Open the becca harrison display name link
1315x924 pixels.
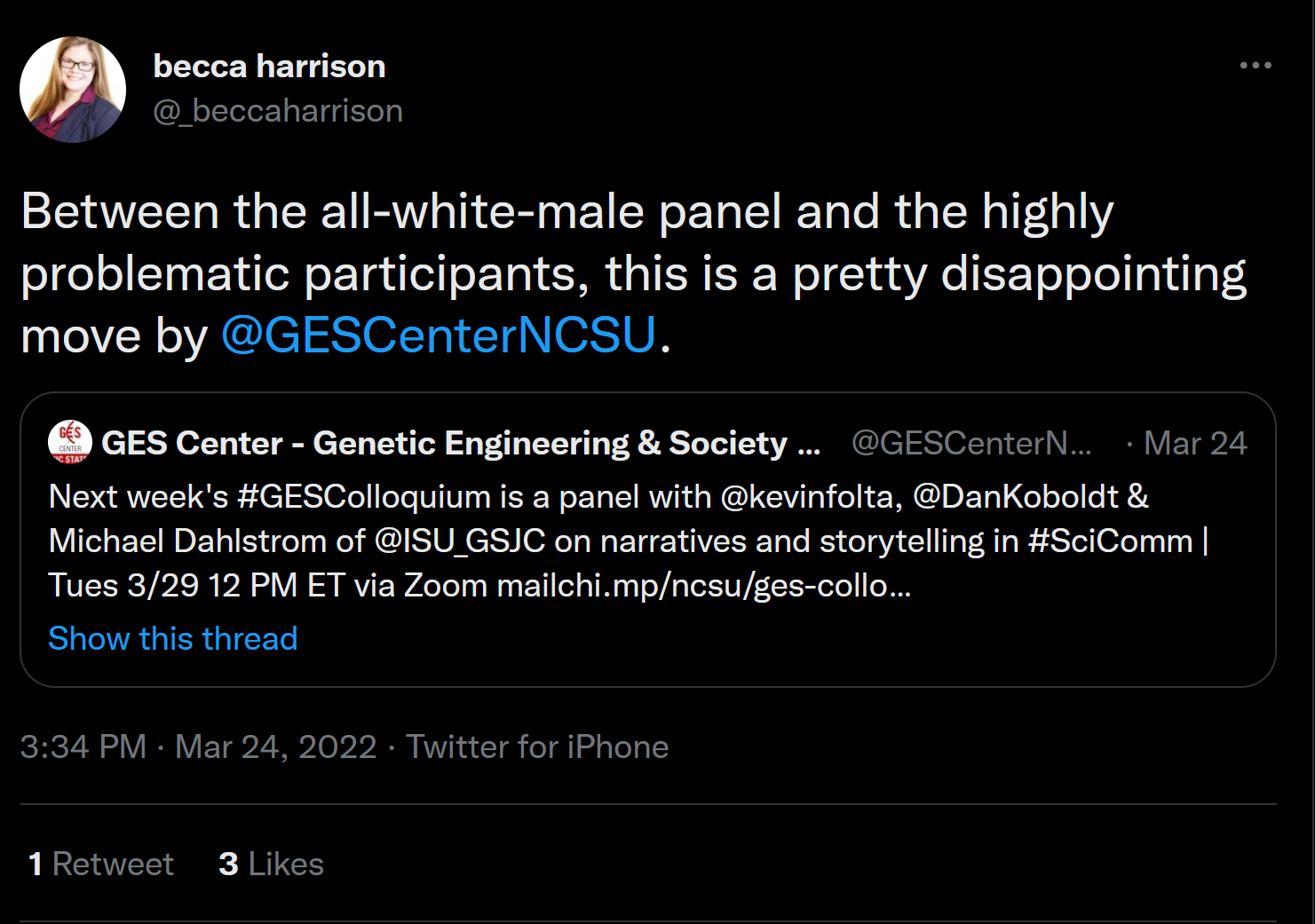[x=269, y=67]
